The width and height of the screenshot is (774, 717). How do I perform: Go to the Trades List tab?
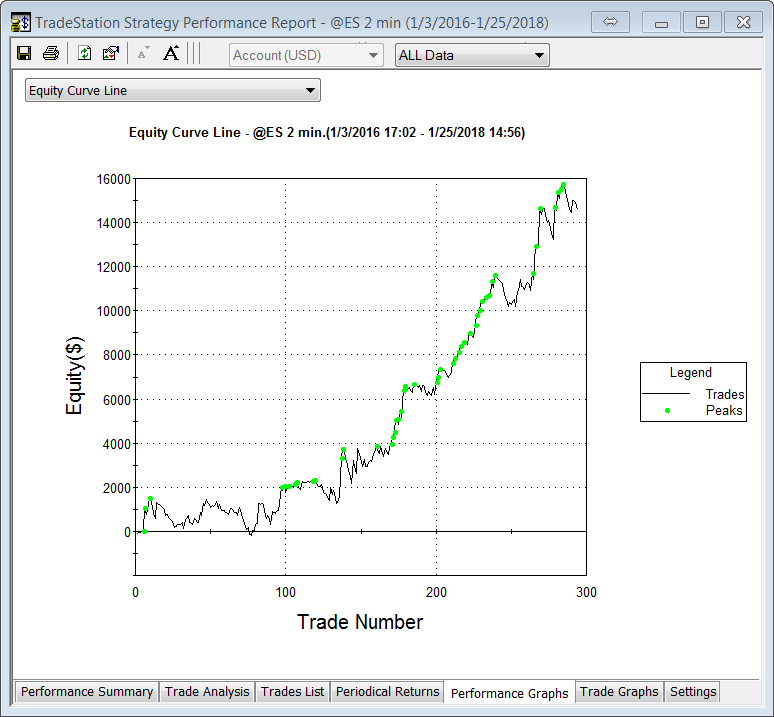(292, 692)
